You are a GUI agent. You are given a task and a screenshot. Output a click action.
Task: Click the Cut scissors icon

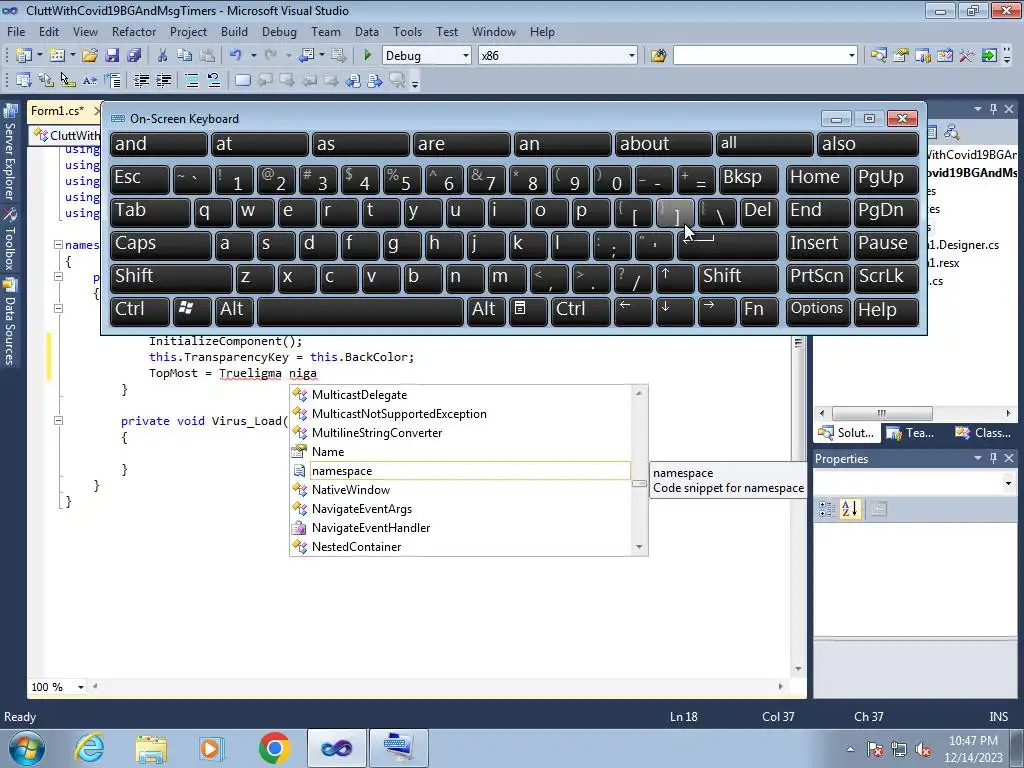tap(163, 56)
